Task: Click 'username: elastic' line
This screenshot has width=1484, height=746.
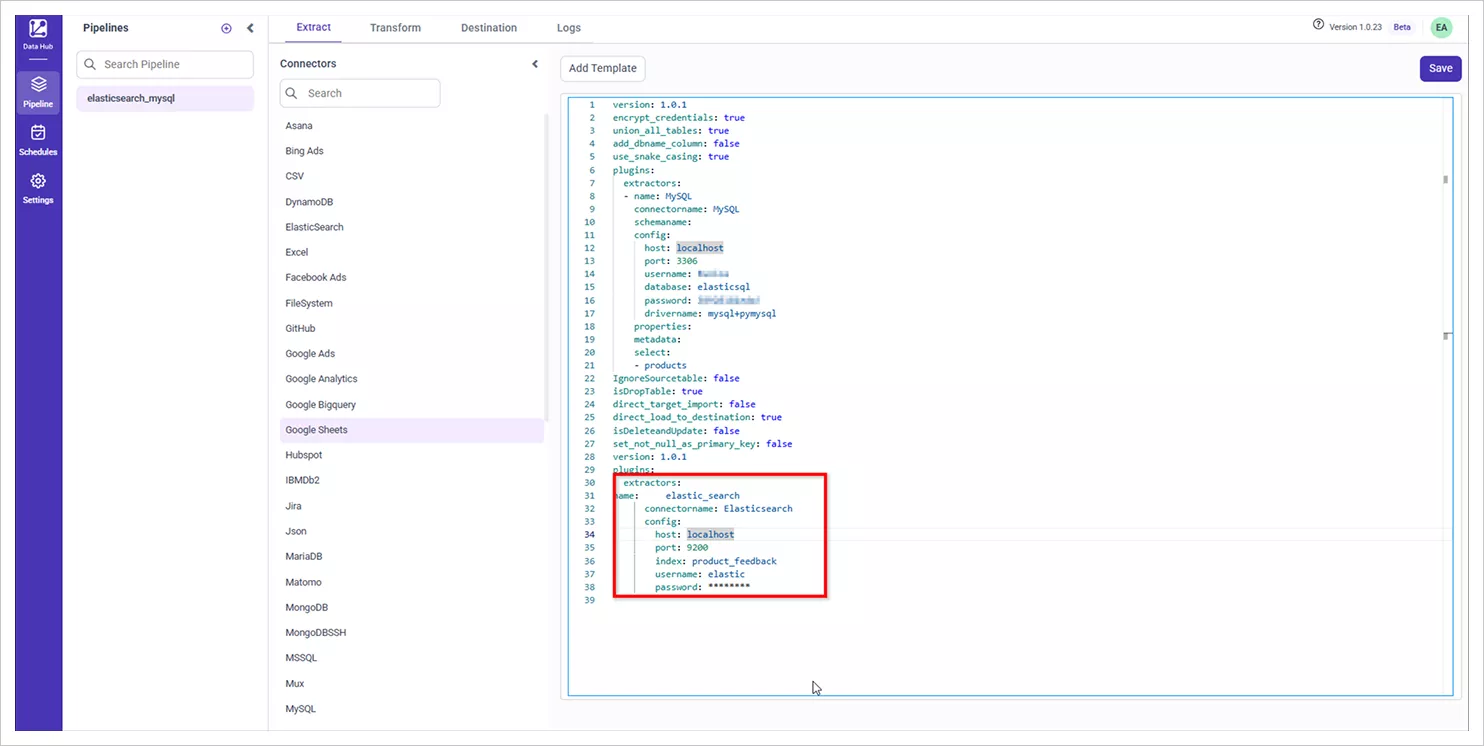Action: 700,574
